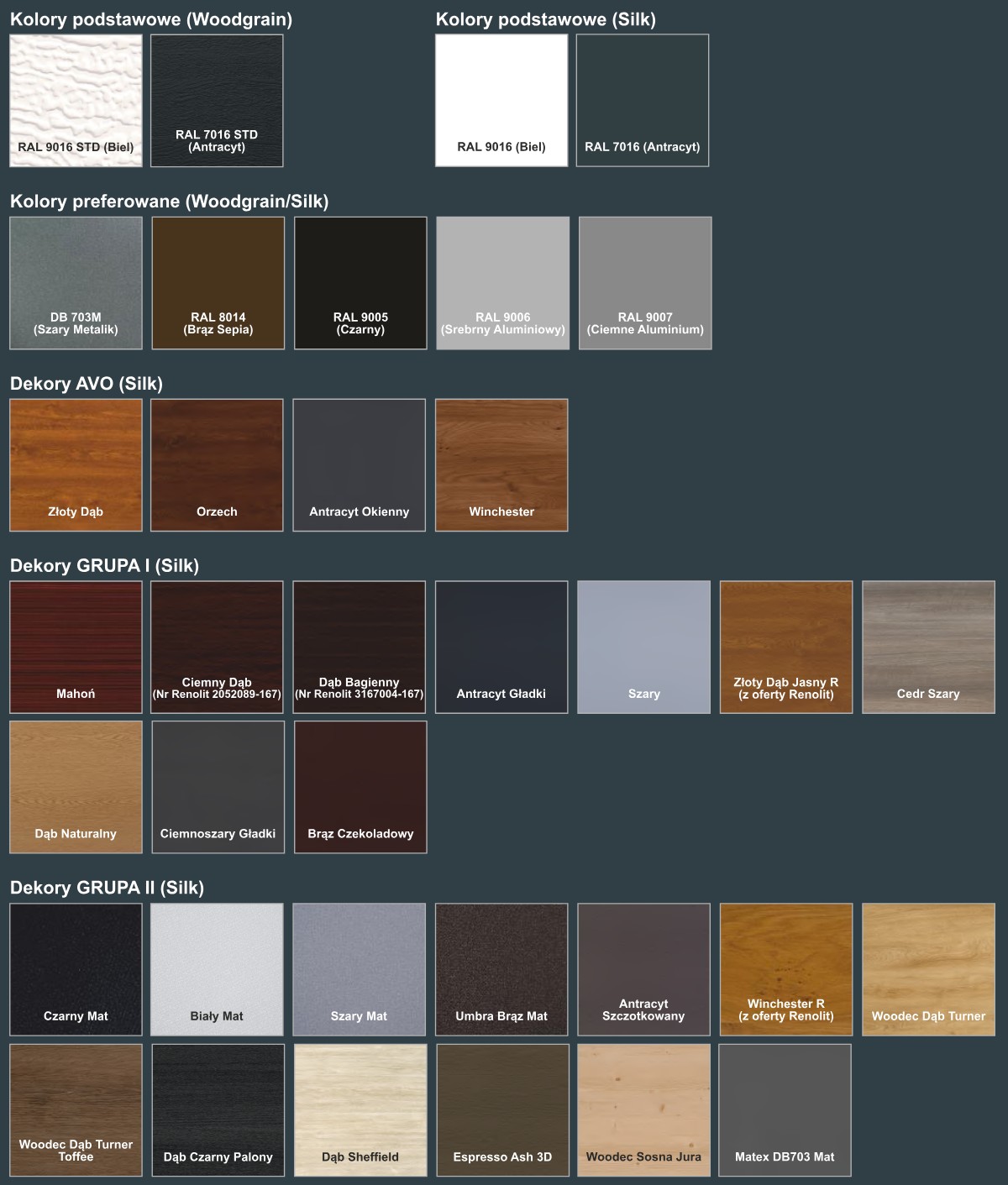Pick the Woodec Sosna Jura decor
This screenshot has width=1008, height=1185.
tap(643, 1109)
